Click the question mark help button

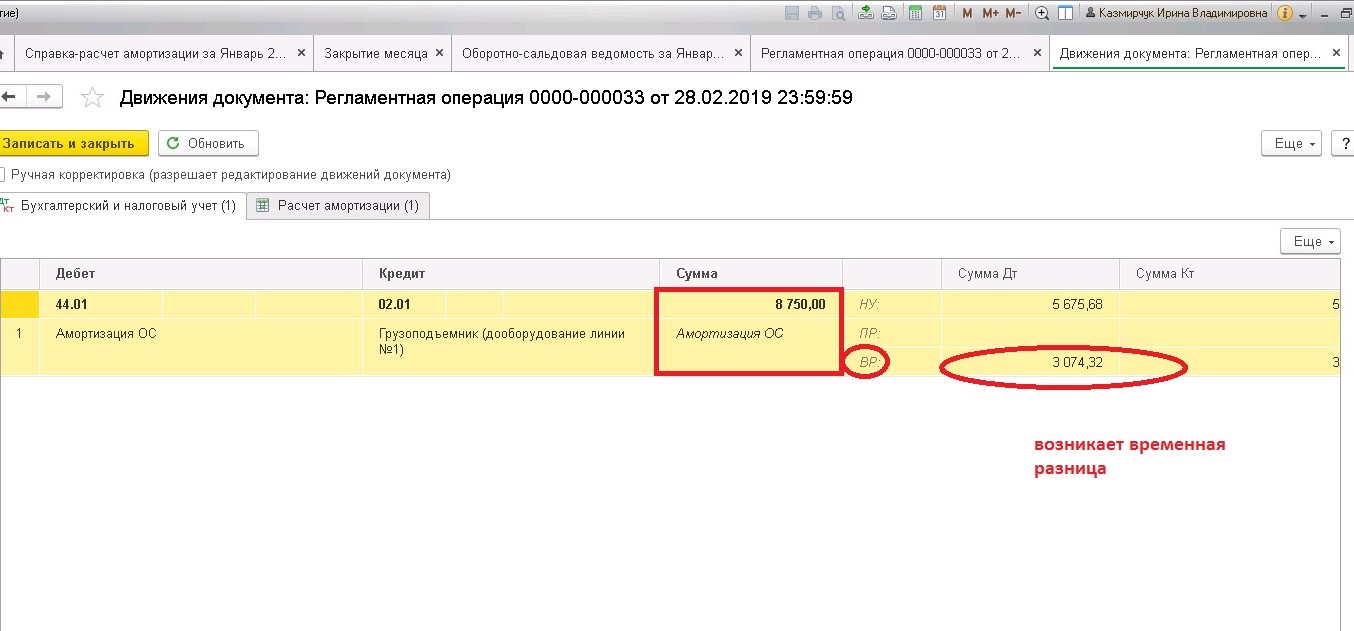[1342, 143]
